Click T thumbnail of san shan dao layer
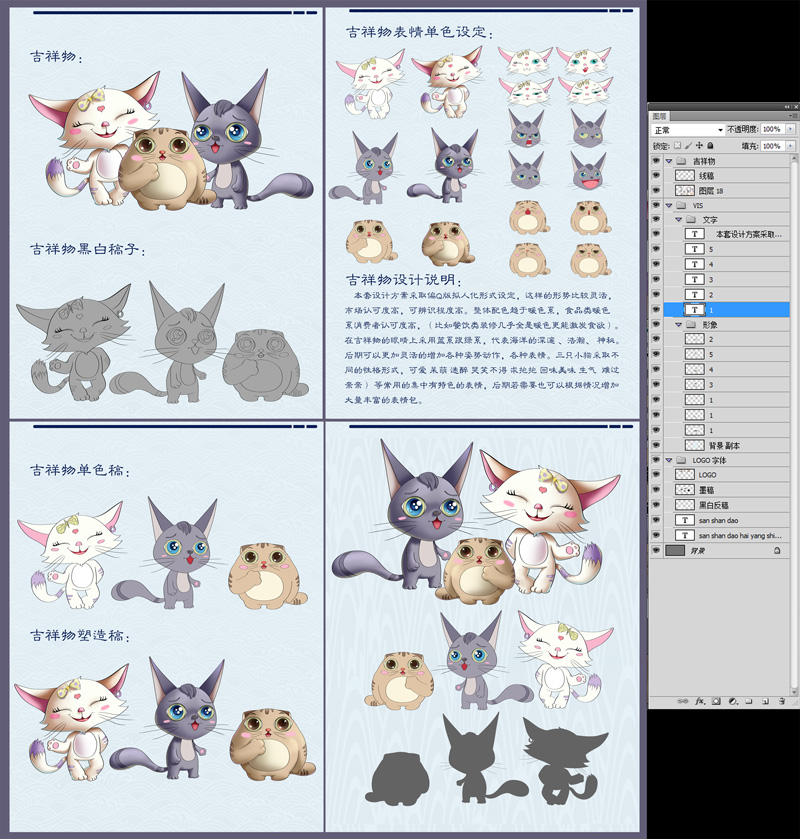Screen dimensions: 800x839 point(685,520)
